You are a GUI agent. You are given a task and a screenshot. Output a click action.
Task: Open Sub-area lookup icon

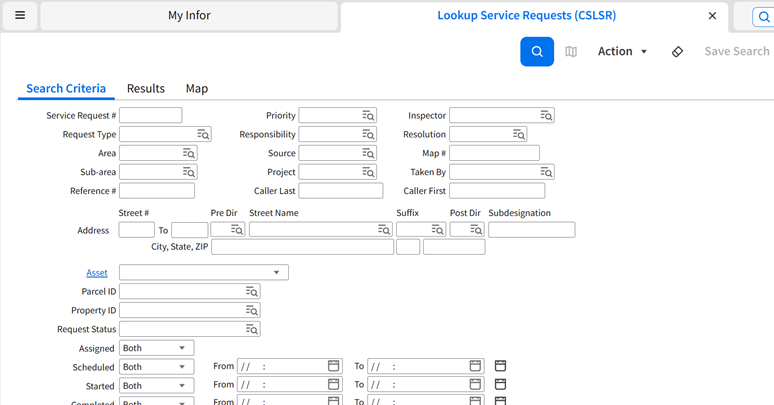pyautogui.click(x=189, y=172)
